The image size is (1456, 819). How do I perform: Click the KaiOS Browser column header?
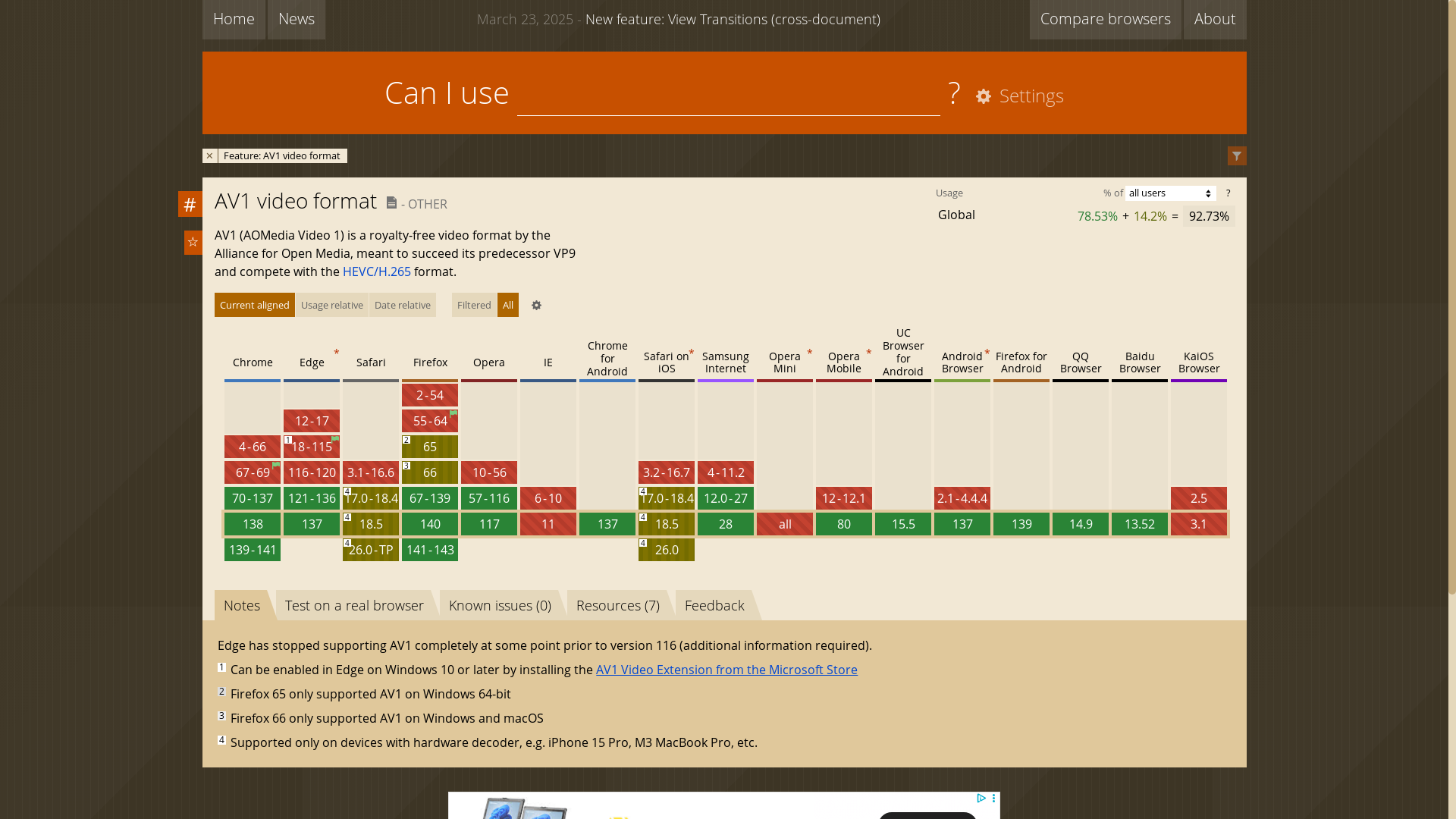tap(1199, 362)
